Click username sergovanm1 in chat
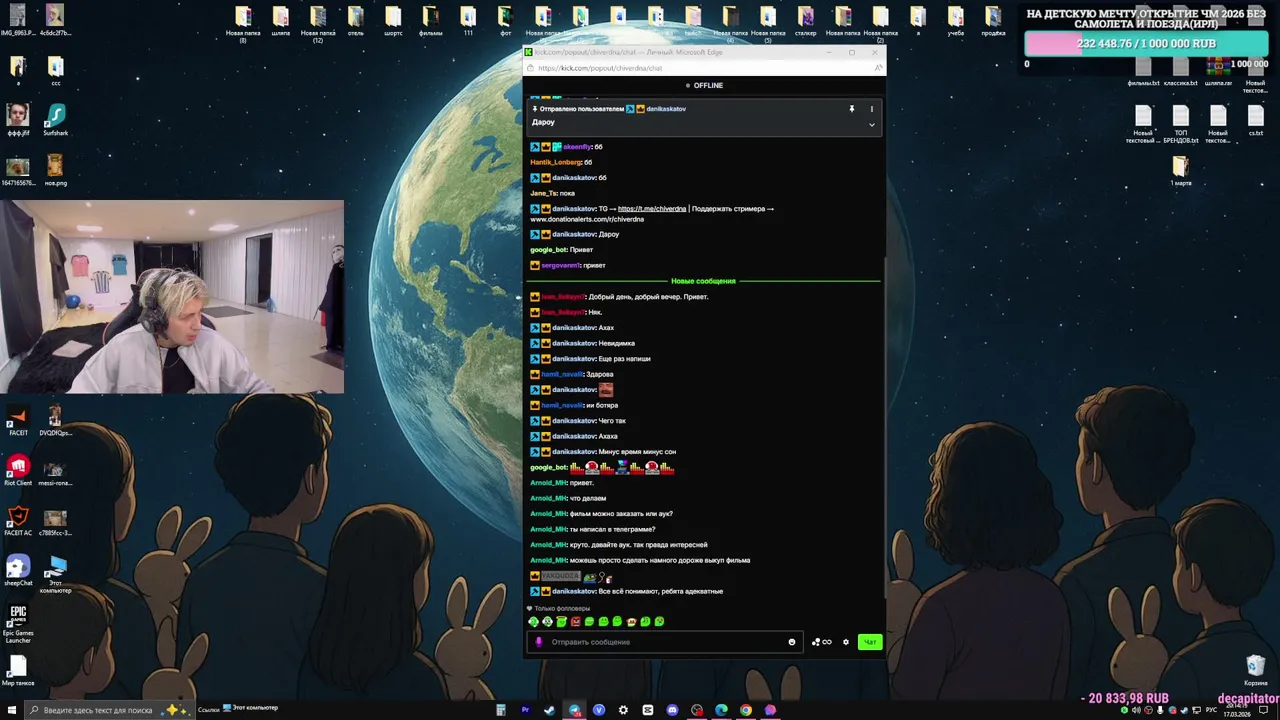 tap(560, 266)
